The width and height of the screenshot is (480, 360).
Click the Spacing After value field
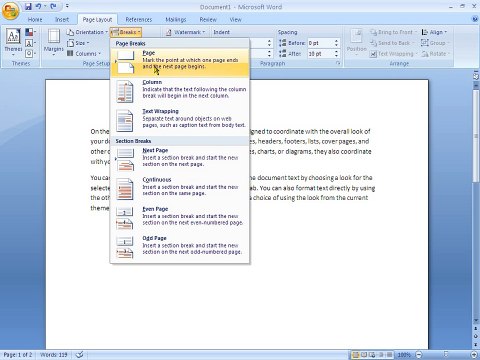pyautogui.click(x=320, y=54)
